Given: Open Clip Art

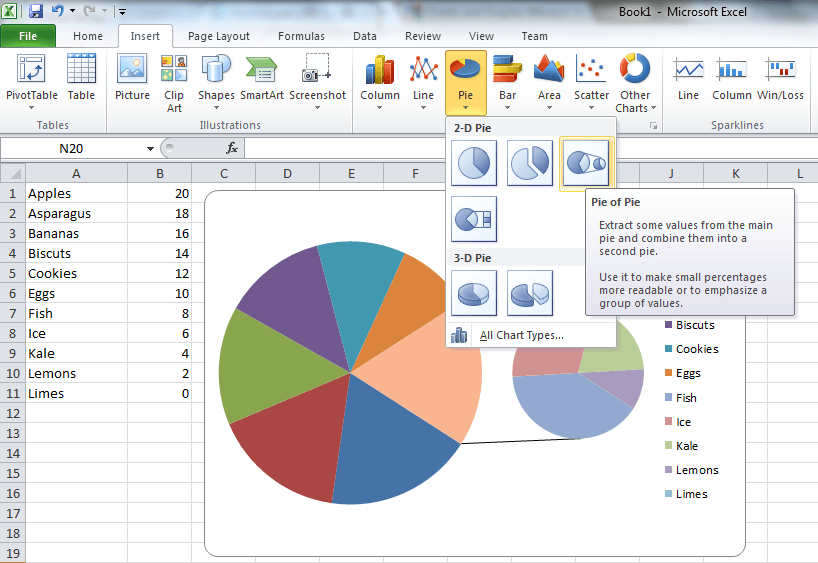Looking at the screenshot, I should 174,83.
